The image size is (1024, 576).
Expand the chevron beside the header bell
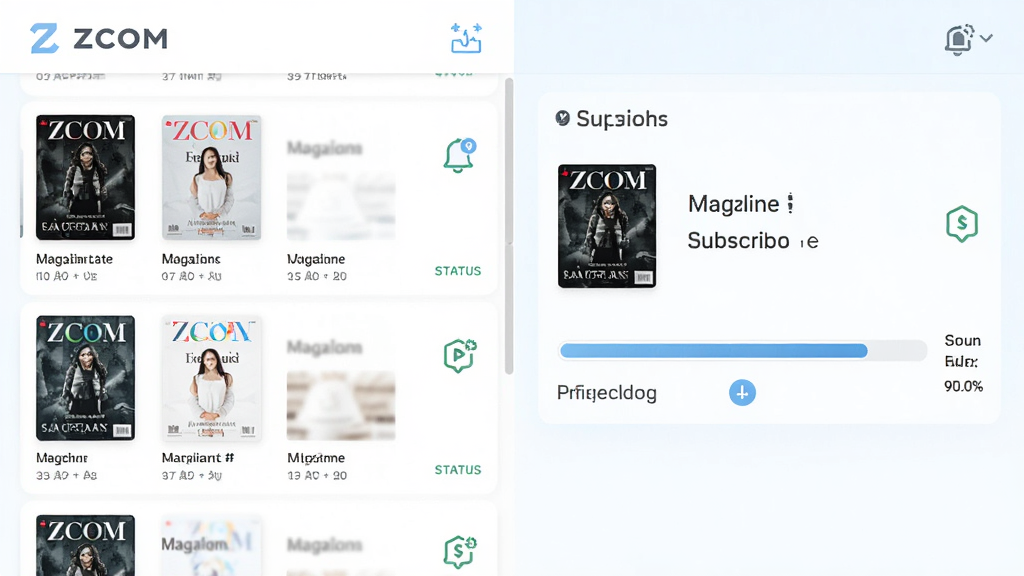[986, 39]
